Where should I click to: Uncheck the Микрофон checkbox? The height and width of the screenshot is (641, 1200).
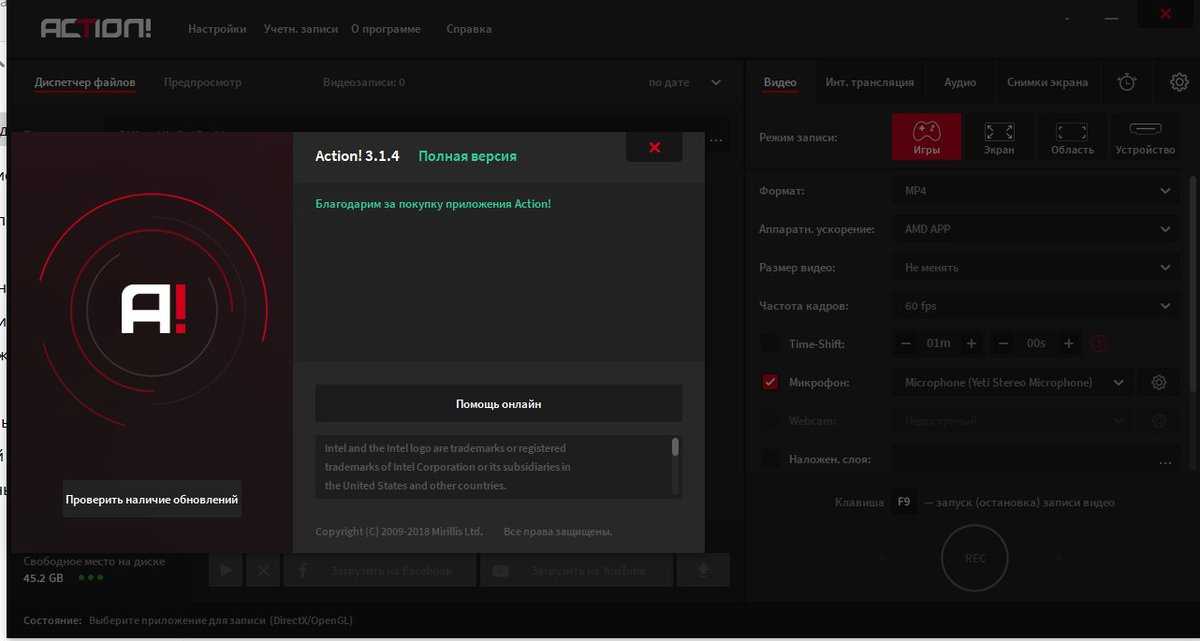click(x=770, y=382)
